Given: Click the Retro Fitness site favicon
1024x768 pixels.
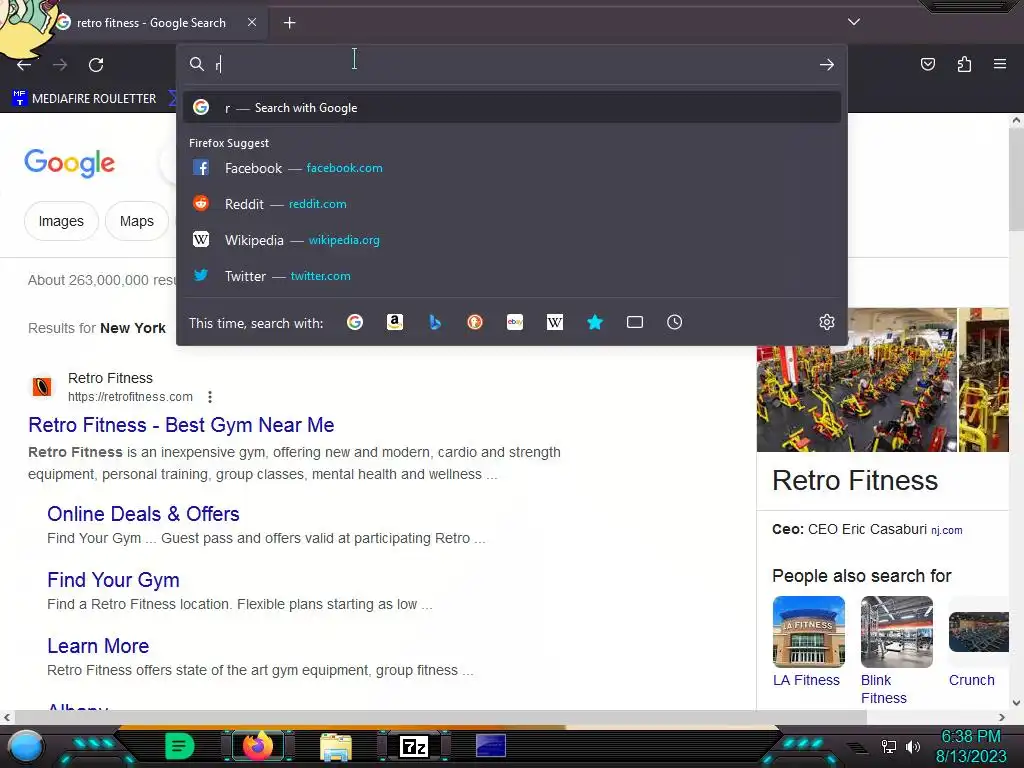Looking at the screenshot, I should coord(42,387).
